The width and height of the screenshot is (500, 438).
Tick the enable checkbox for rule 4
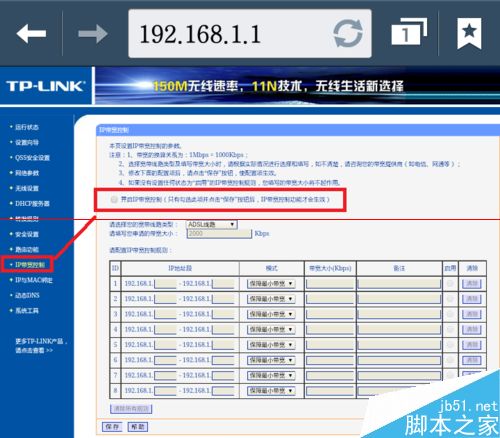click(450, 329)
